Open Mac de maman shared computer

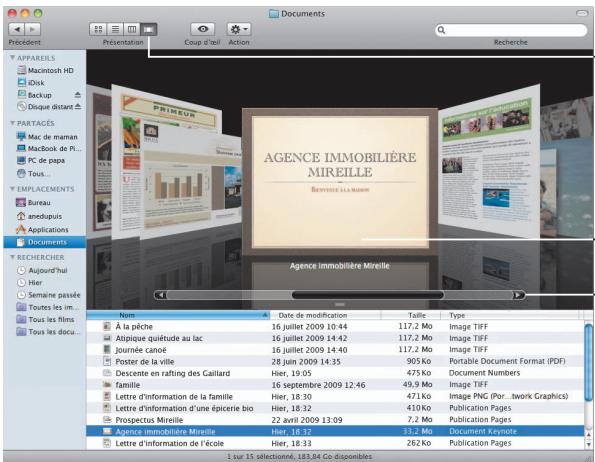[47, 137]
